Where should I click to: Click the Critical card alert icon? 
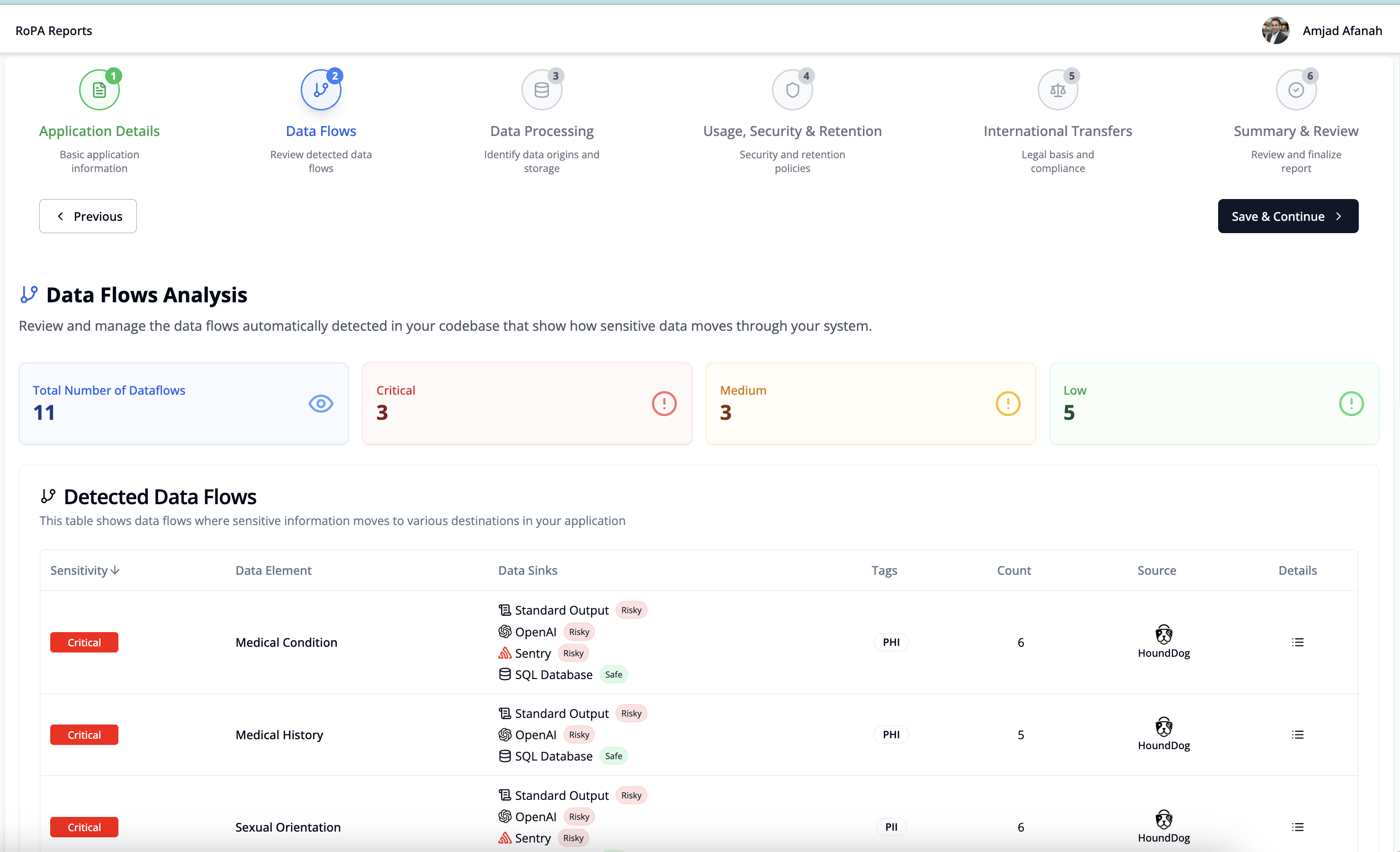664,404
